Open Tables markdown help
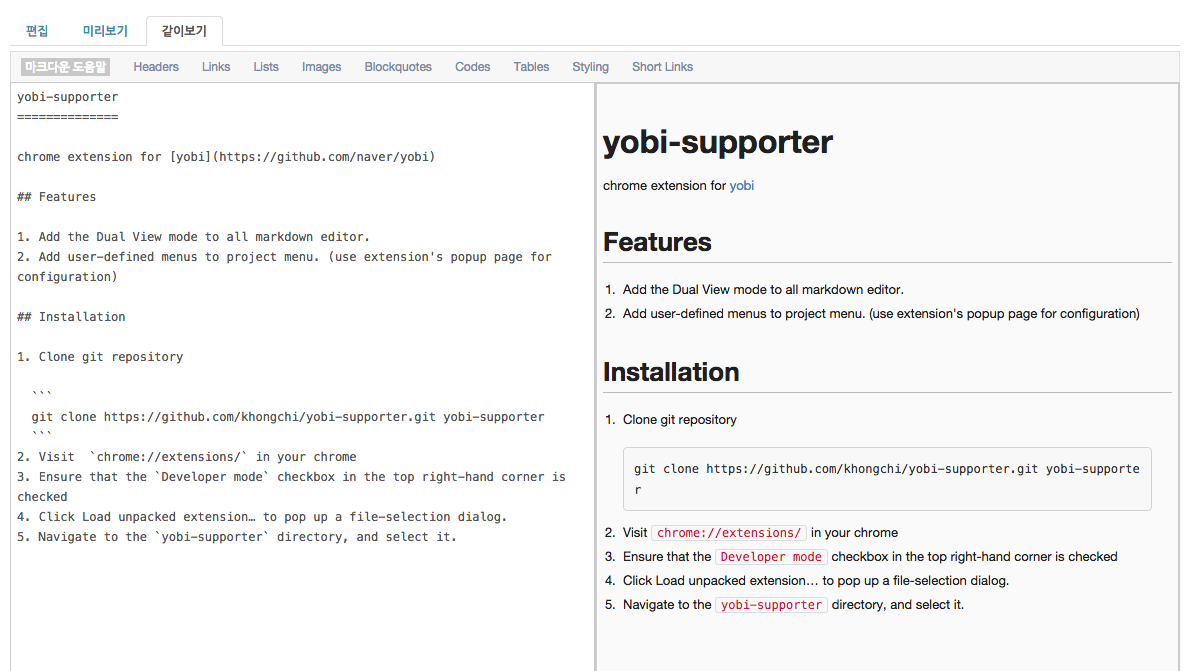This screenshot has height=671, width=1189. pyautogui.click(x=531, y=67)
